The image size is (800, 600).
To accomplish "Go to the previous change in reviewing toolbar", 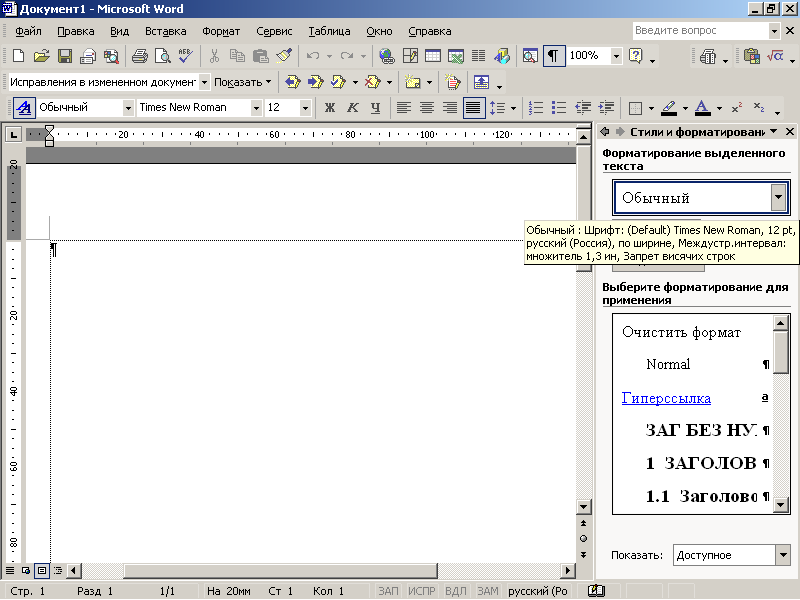I will (292, 82).
